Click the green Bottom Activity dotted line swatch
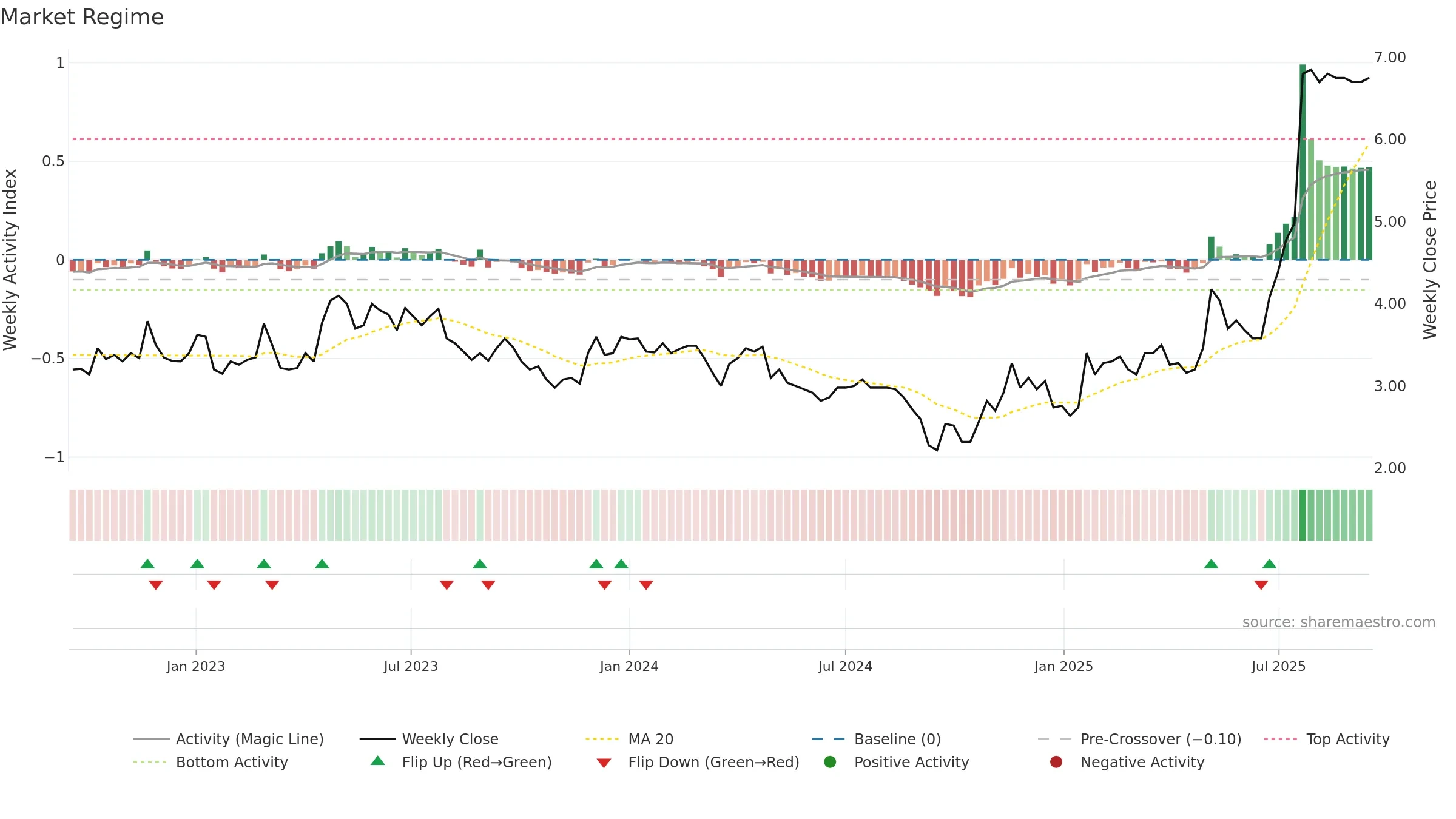The width and height of the screenshot is (1456, 819). [150, 762]
